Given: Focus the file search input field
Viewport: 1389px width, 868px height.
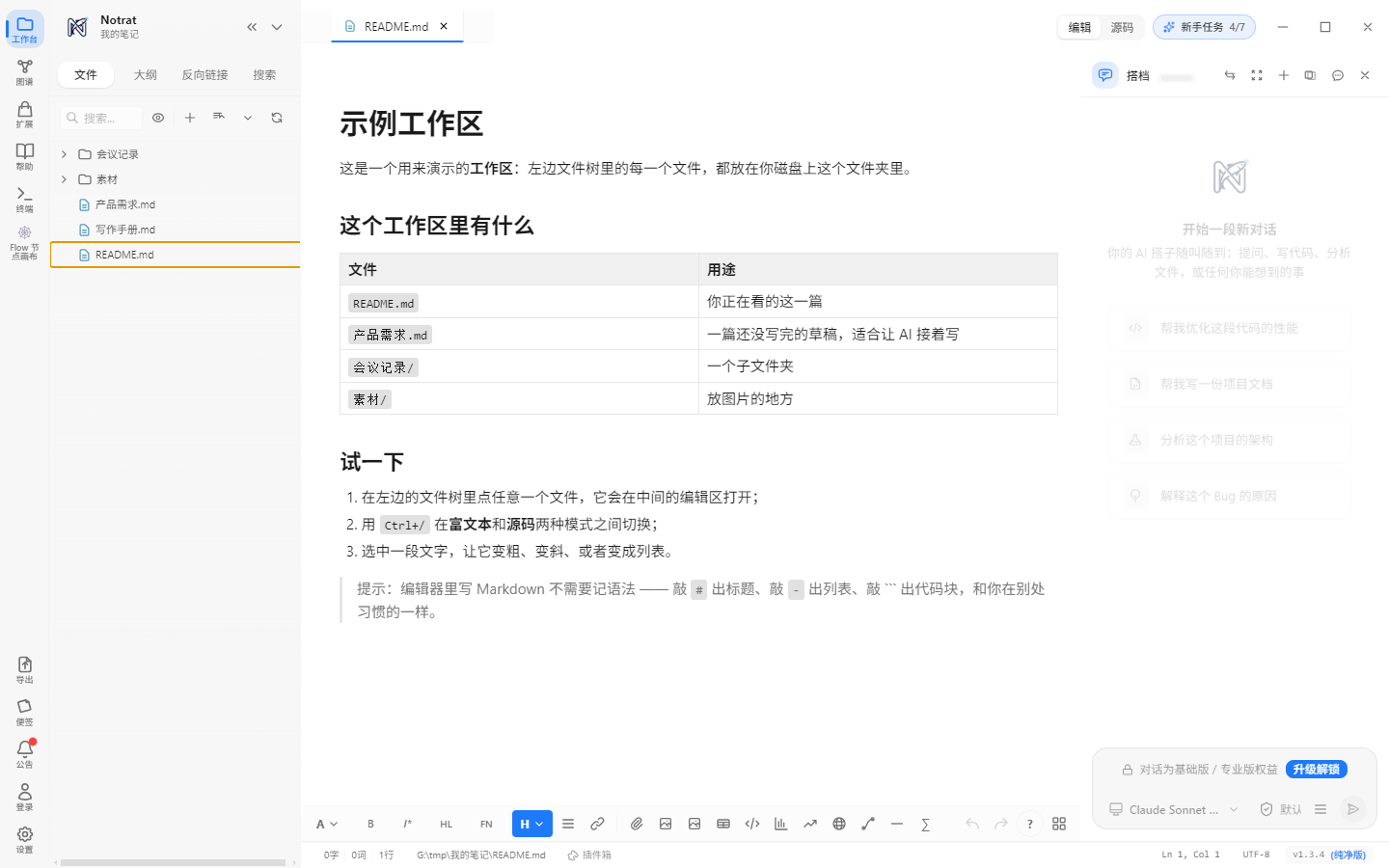Looking at the screenshot, I should pyautogui.click(x=101, y=118).
